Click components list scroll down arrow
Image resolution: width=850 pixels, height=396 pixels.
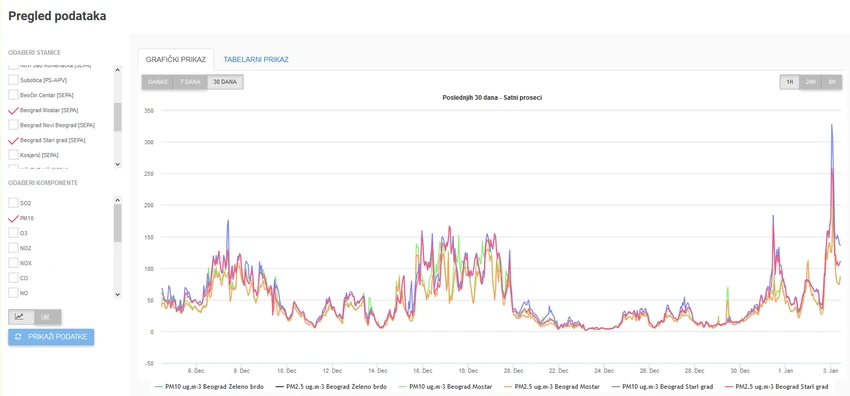pyautogui.click(x=118, y=294)
